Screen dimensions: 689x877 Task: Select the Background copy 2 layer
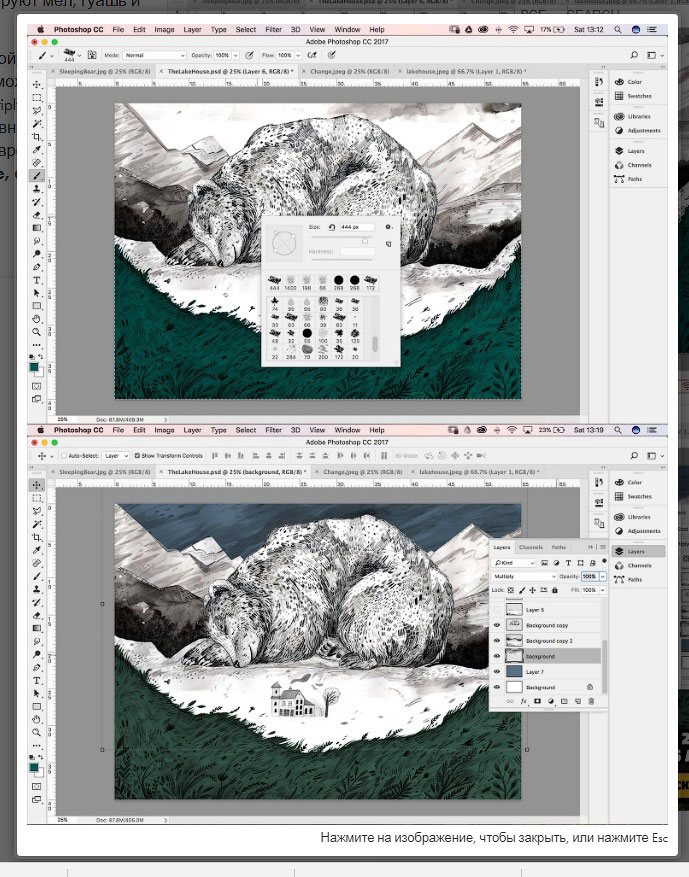click(548, 641)
